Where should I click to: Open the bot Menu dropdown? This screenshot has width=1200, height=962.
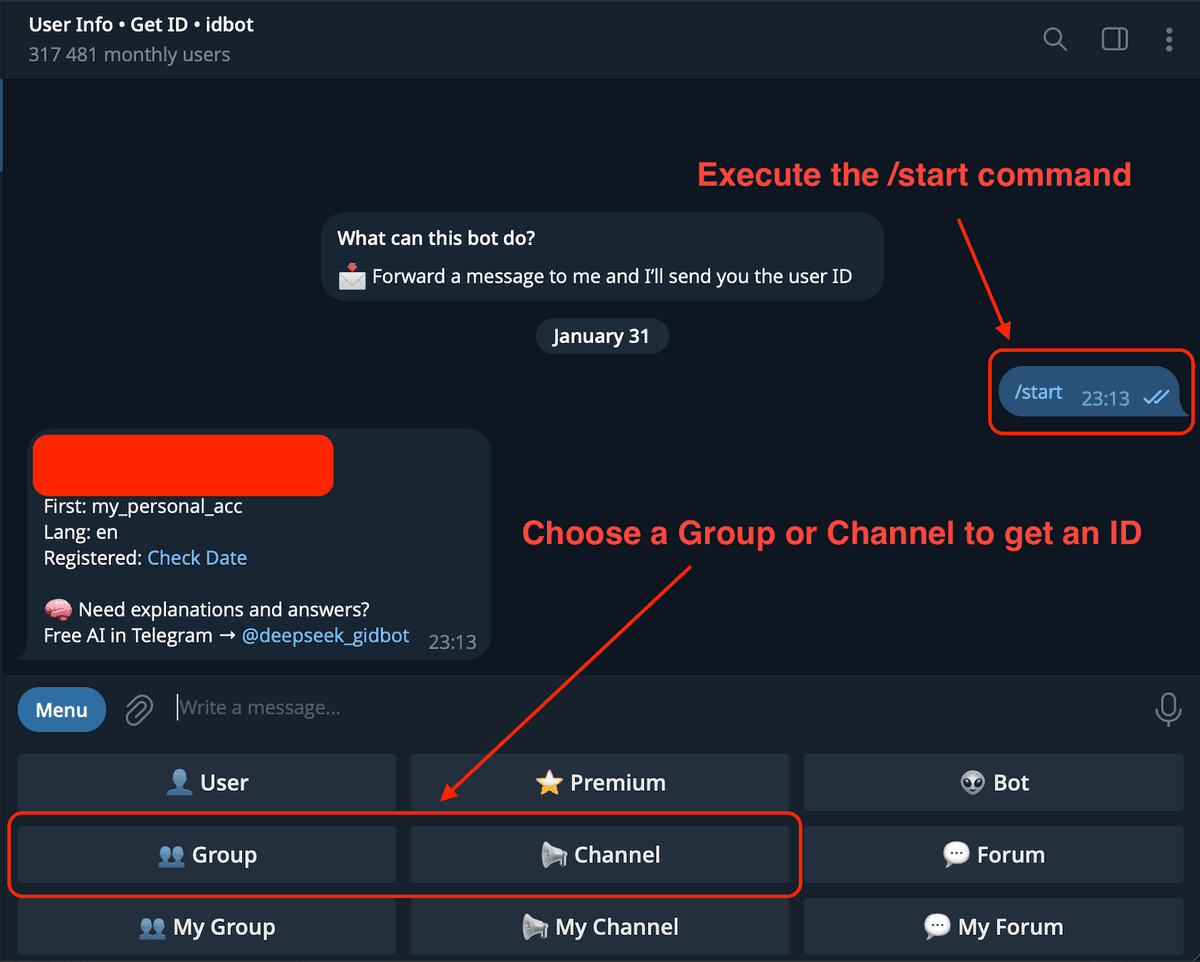pos(61,709)
